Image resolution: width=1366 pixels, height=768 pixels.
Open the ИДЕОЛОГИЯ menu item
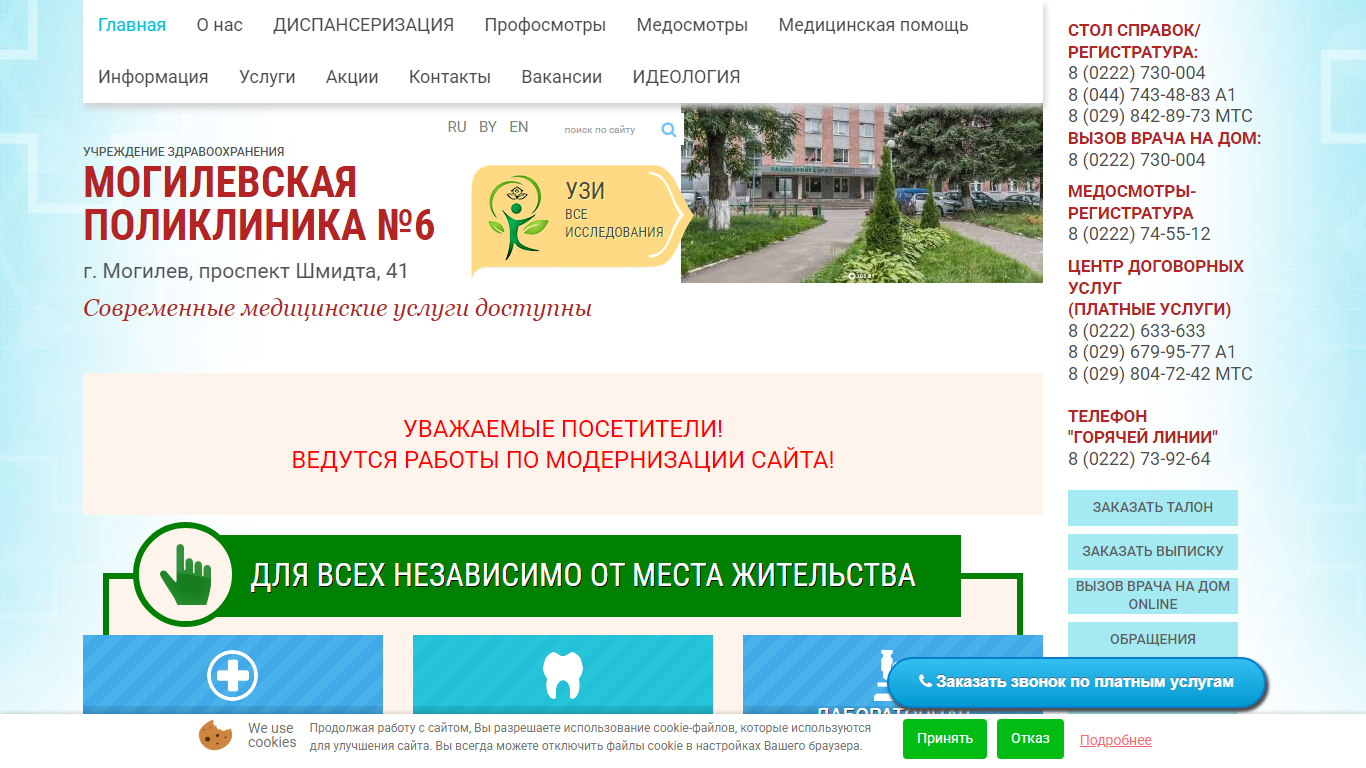[687, 77]
